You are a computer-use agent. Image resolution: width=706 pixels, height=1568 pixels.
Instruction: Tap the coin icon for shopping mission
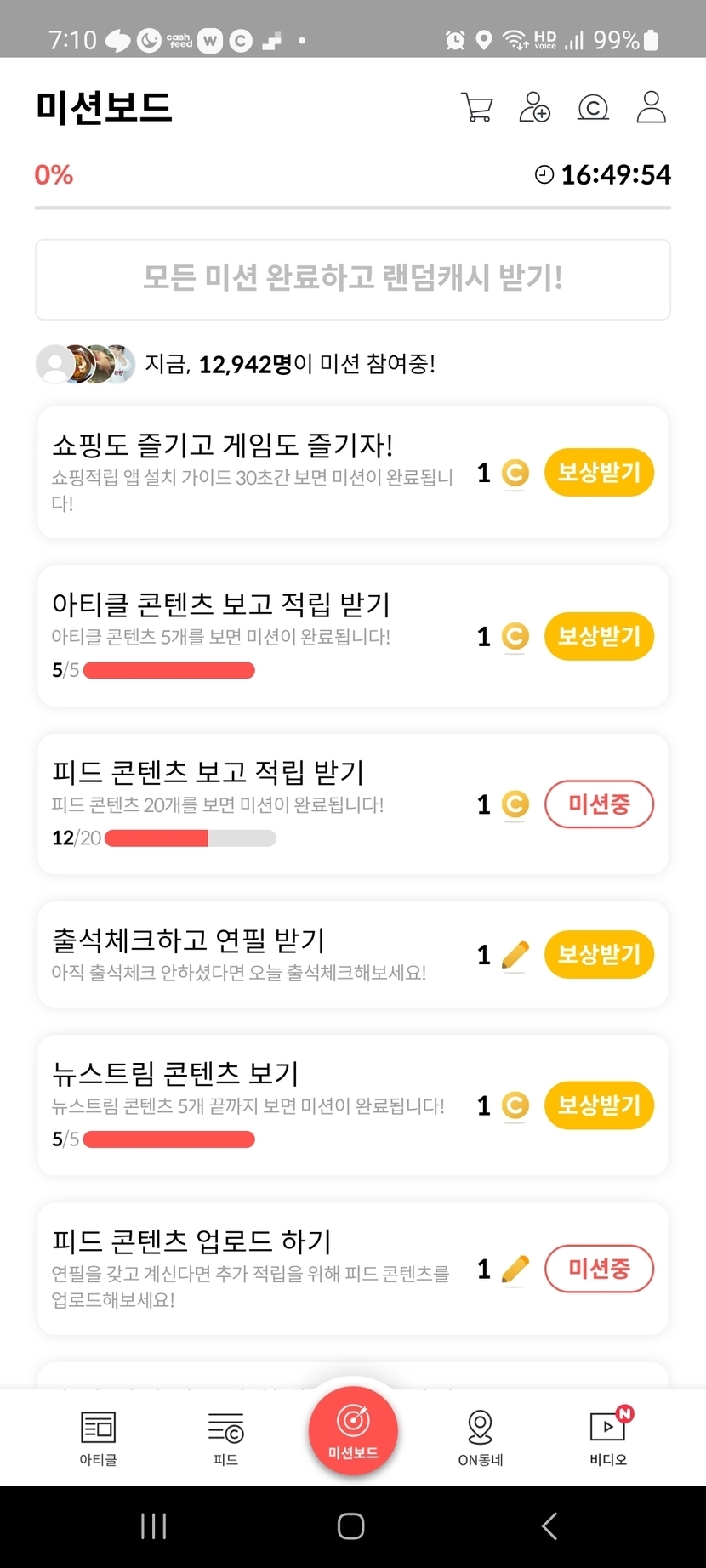click(515, 473)
